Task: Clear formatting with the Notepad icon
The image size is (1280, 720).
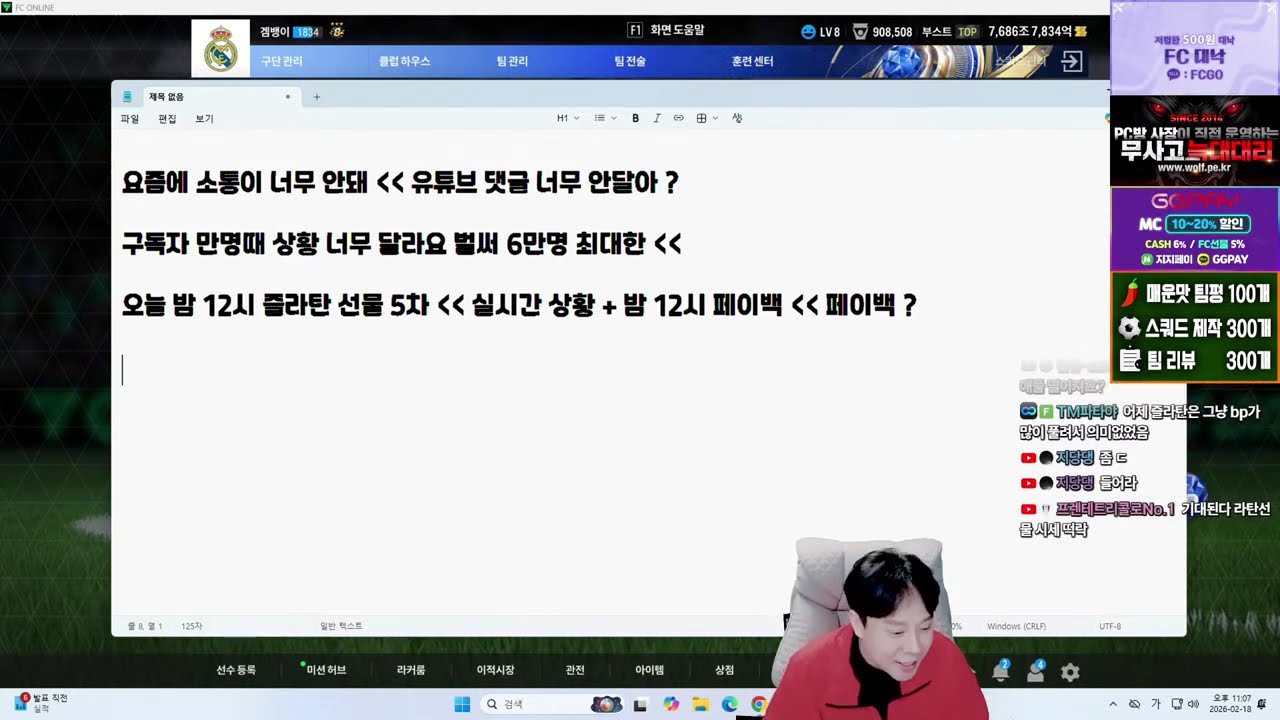Action: click(737, 118)
